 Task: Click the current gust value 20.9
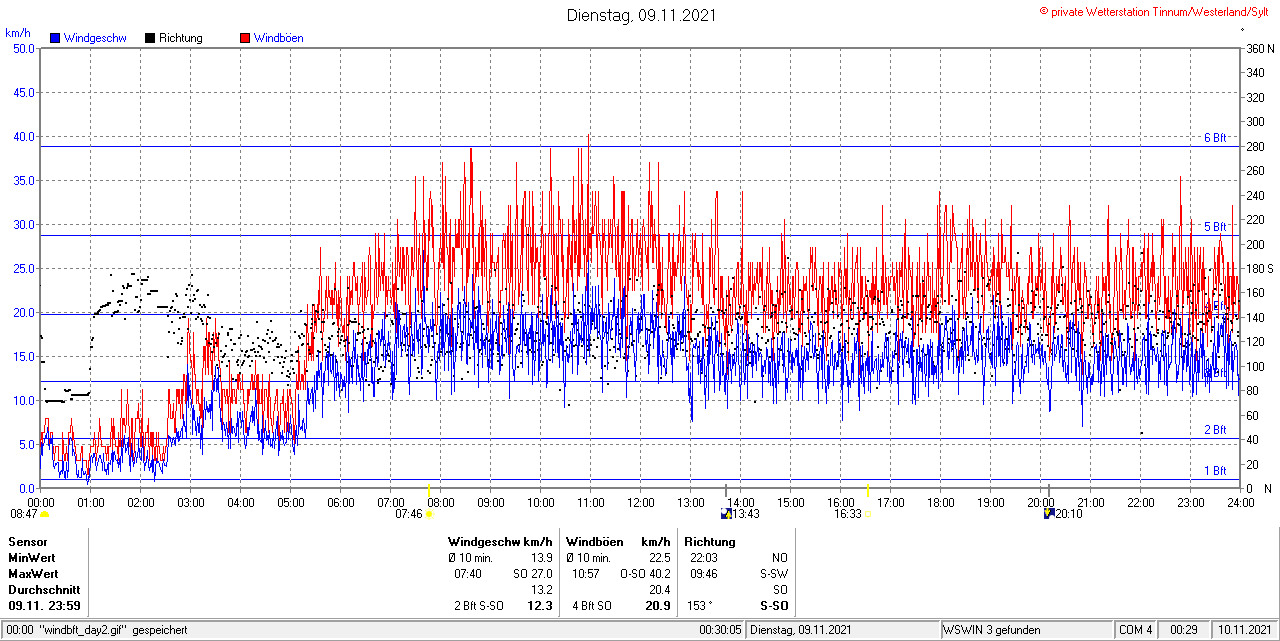pos(658,606)
